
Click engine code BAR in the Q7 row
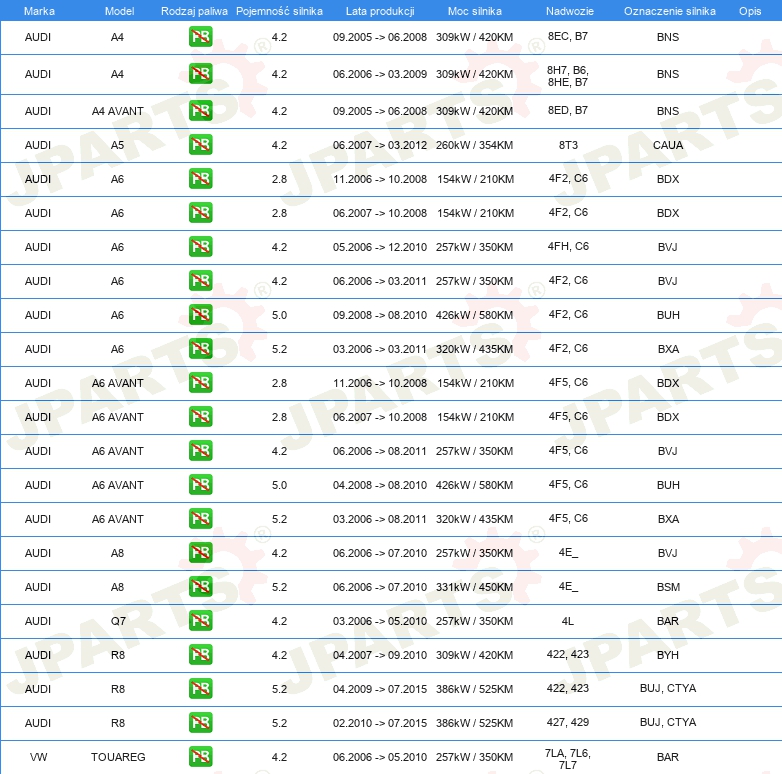[x=668, y=621]
